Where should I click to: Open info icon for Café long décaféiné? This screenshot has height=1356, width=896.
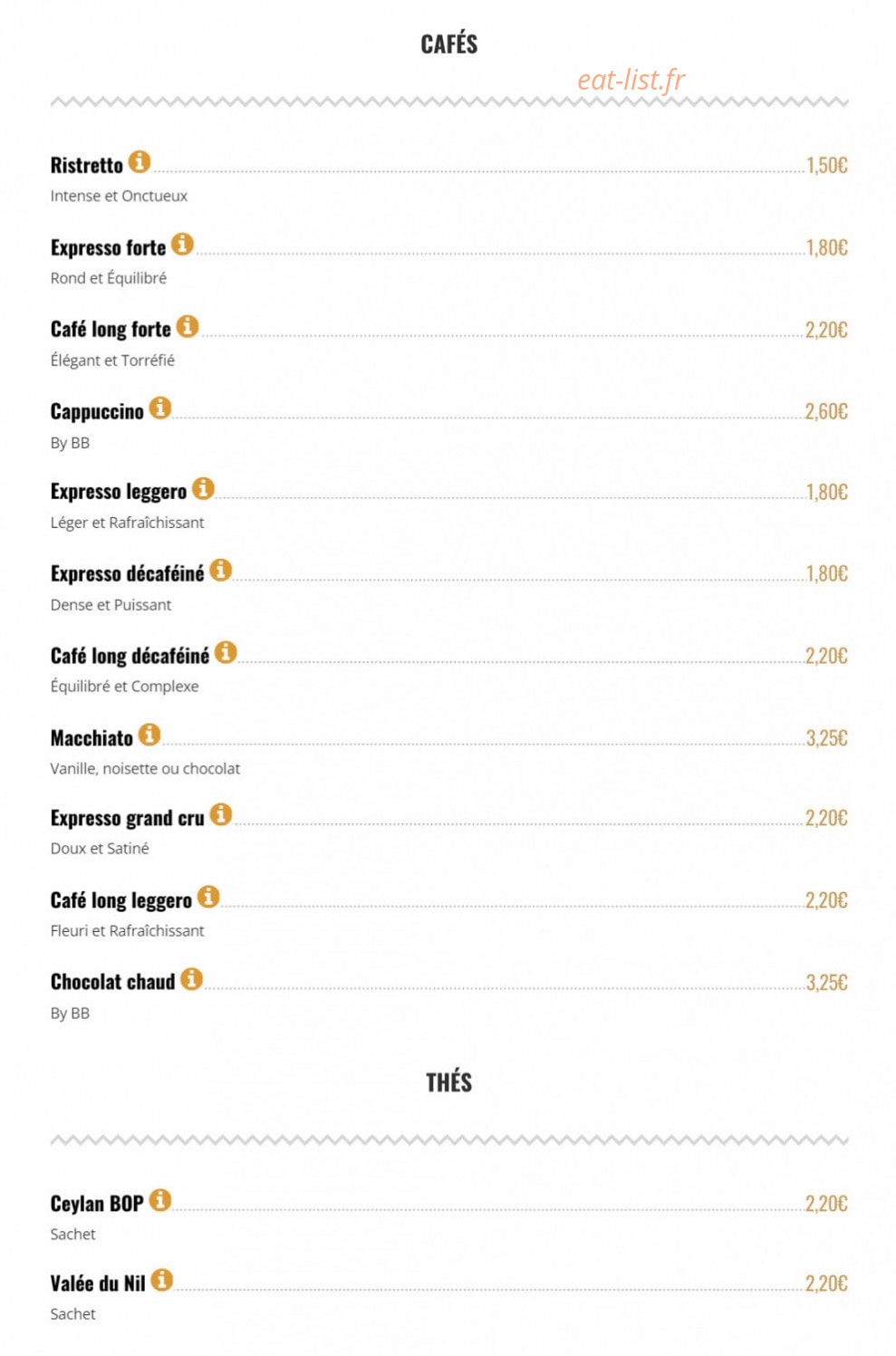coord(226,652)
